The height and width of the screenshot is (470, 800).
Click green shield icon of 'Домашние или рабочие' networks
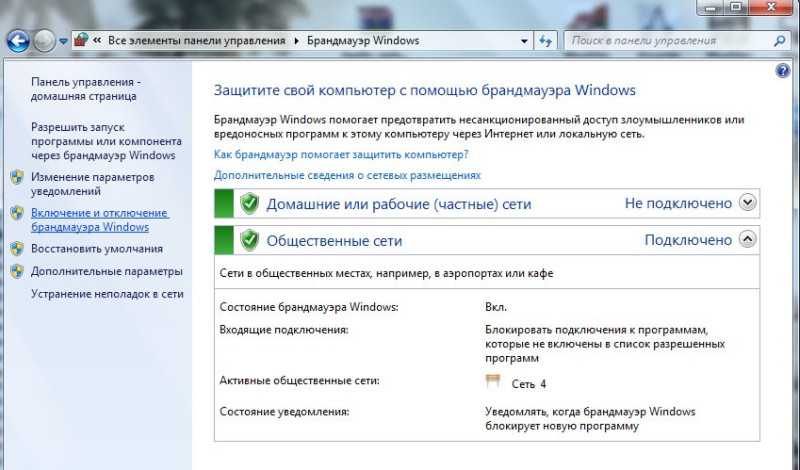coord(249,203)
